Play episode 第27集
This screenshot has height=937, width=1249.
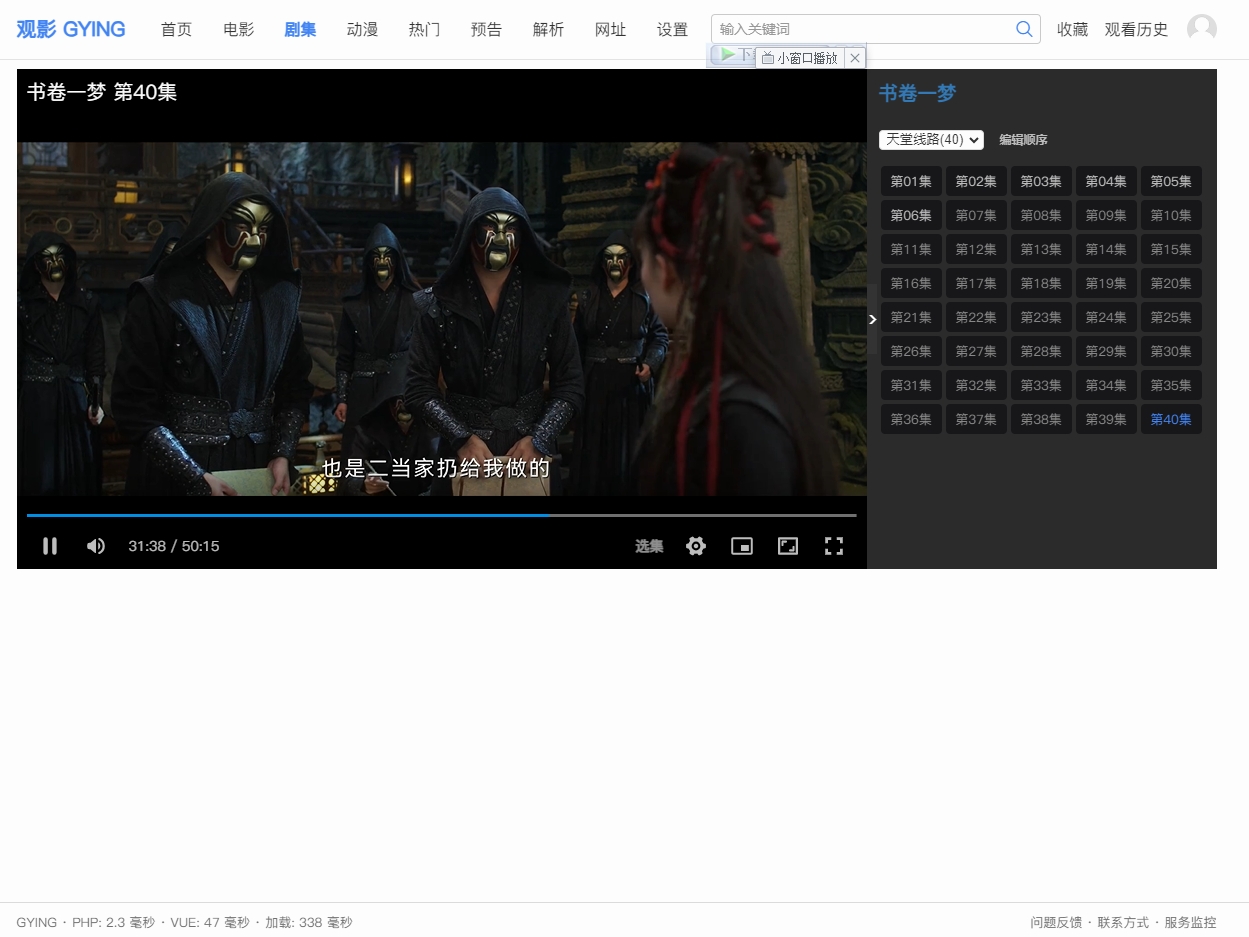point(976,351)
